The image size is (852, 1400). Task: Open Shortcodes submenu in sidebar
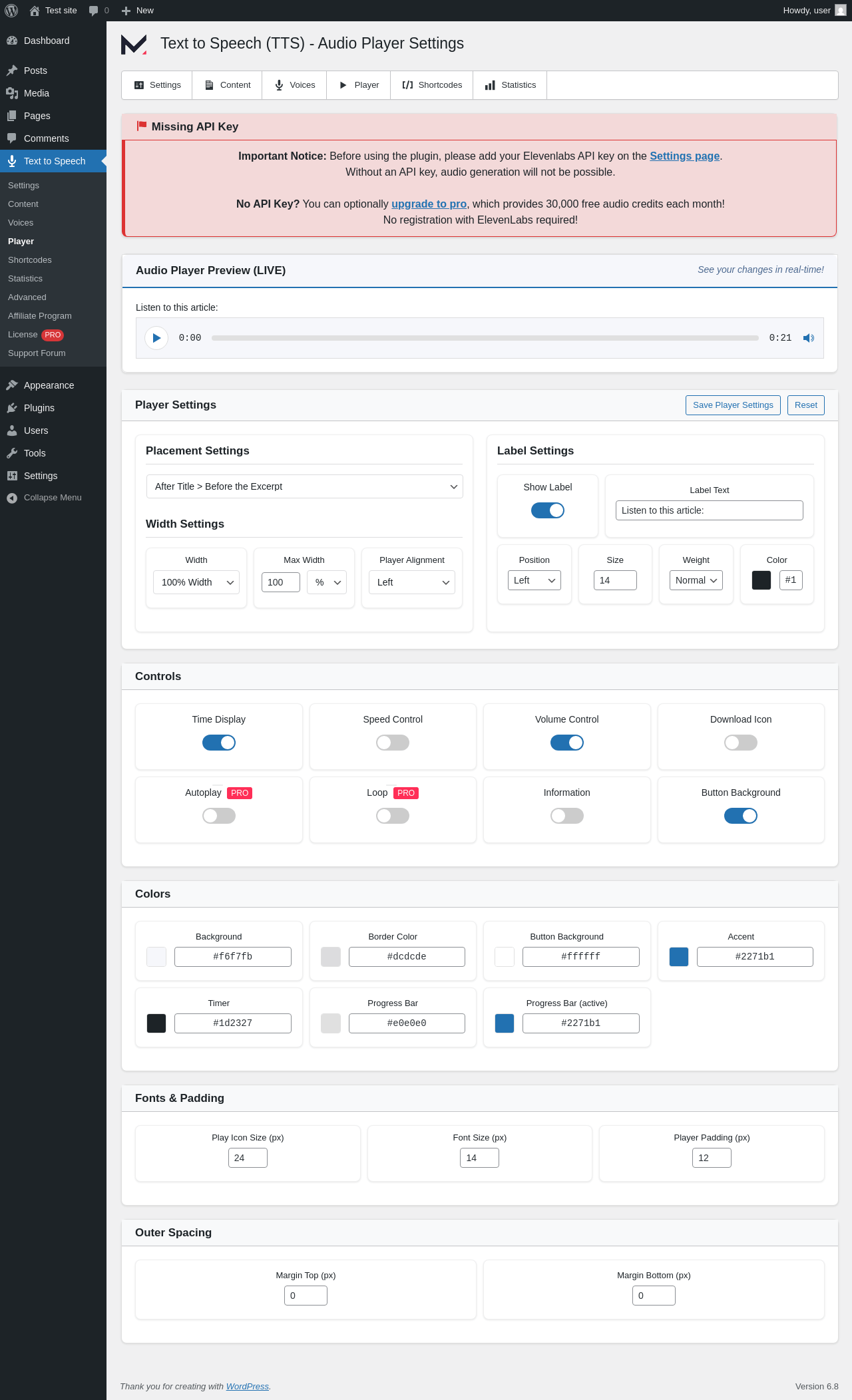(30, 260)
